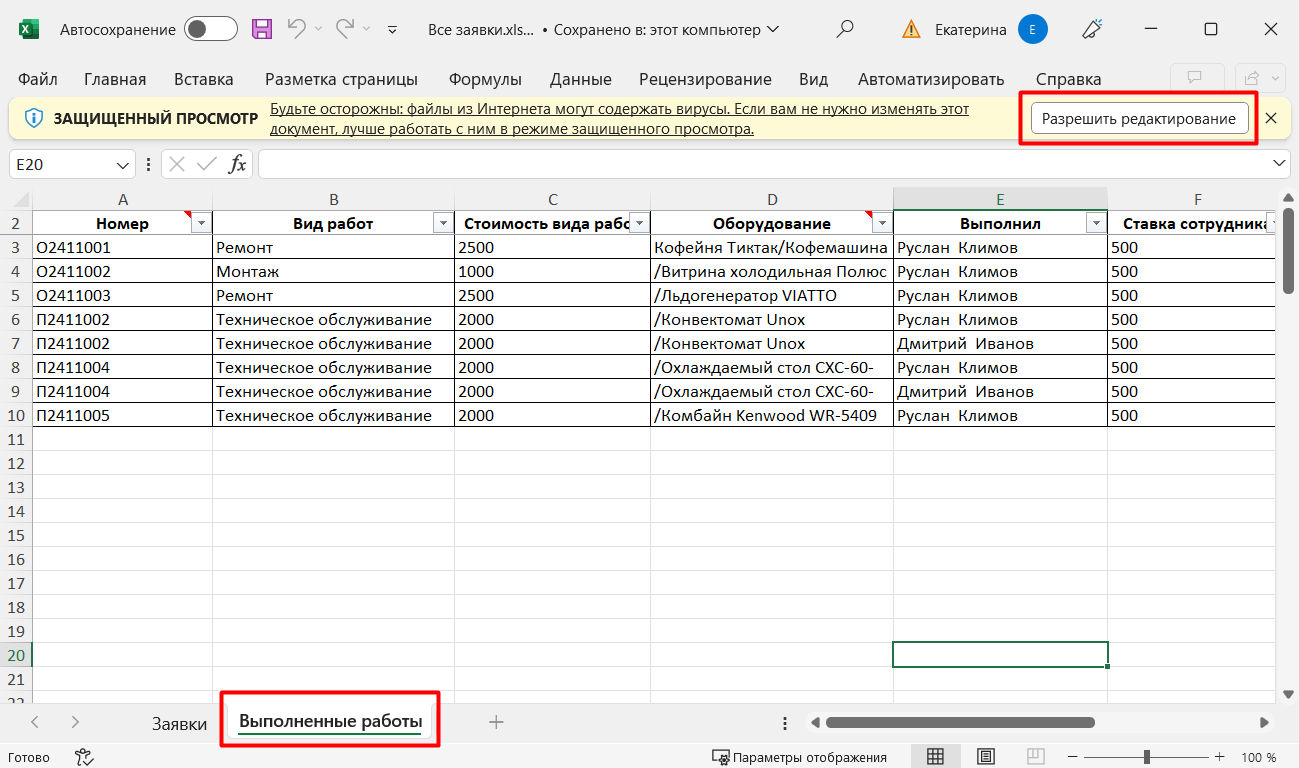Open filter dropdown for Выполнил column

pyautogui.click(x=1096, y=224)
